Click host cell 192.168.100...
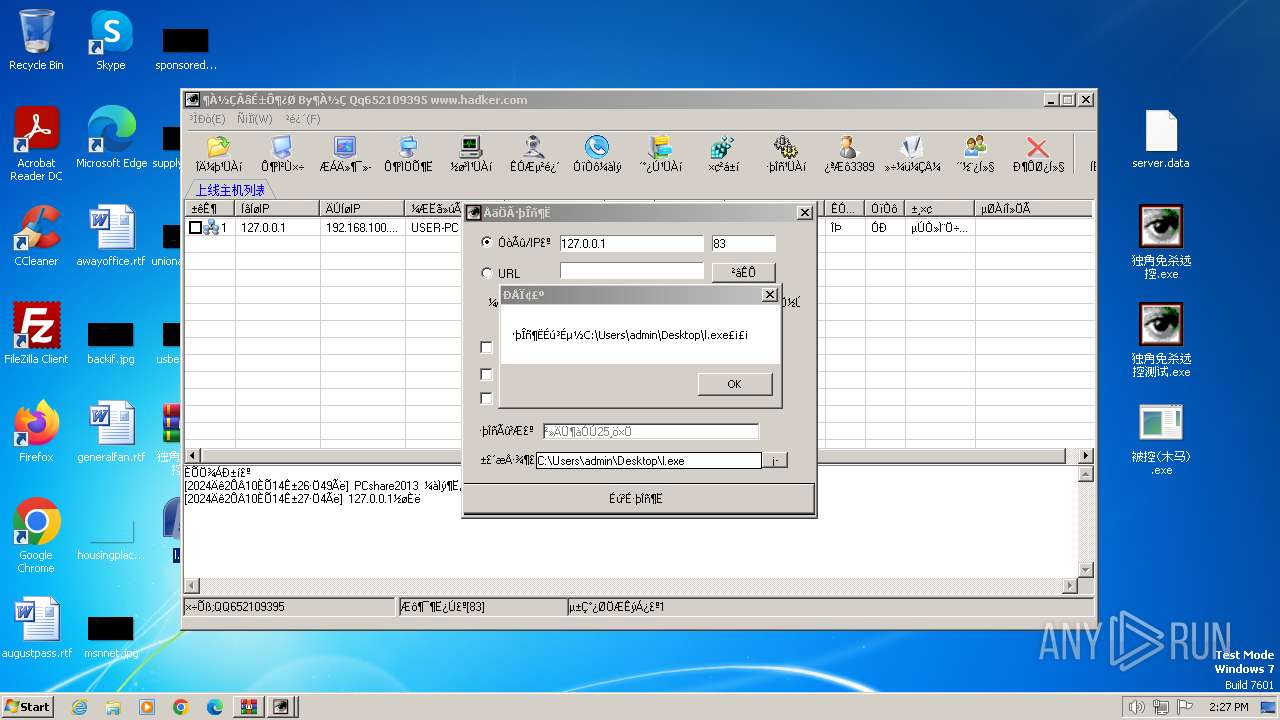The height and width of the screenshot is (720, 1280). click(x=362, y=228)
